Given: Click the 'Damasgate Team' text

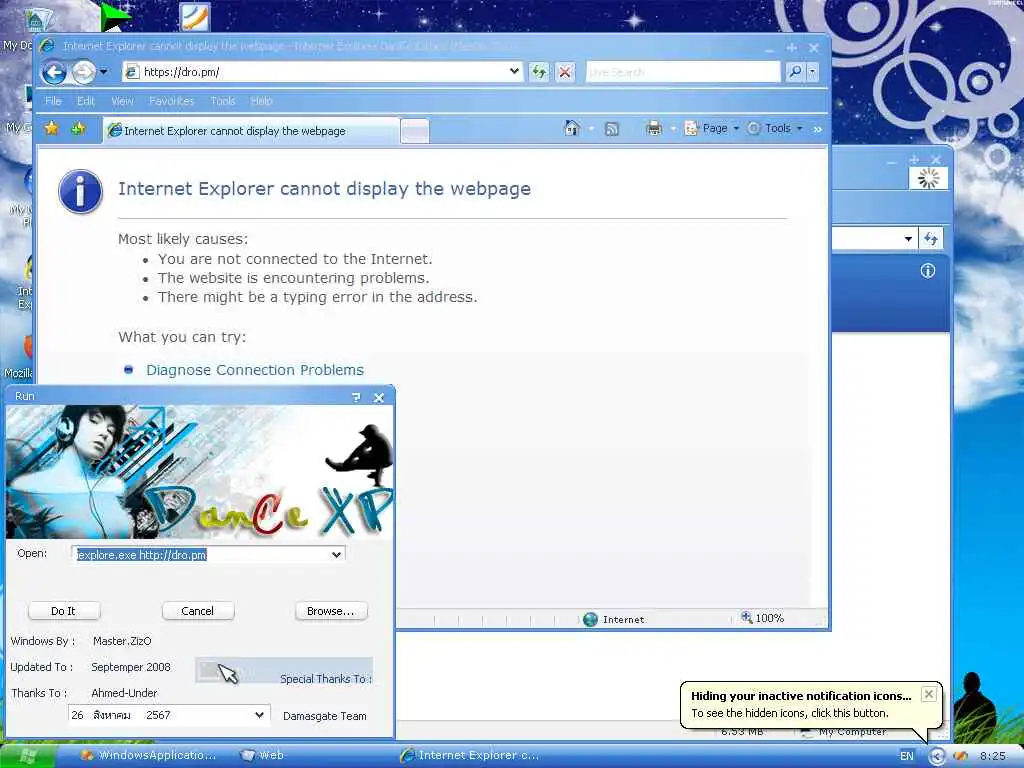Looking at the screenshot, I should click(325, 716).
